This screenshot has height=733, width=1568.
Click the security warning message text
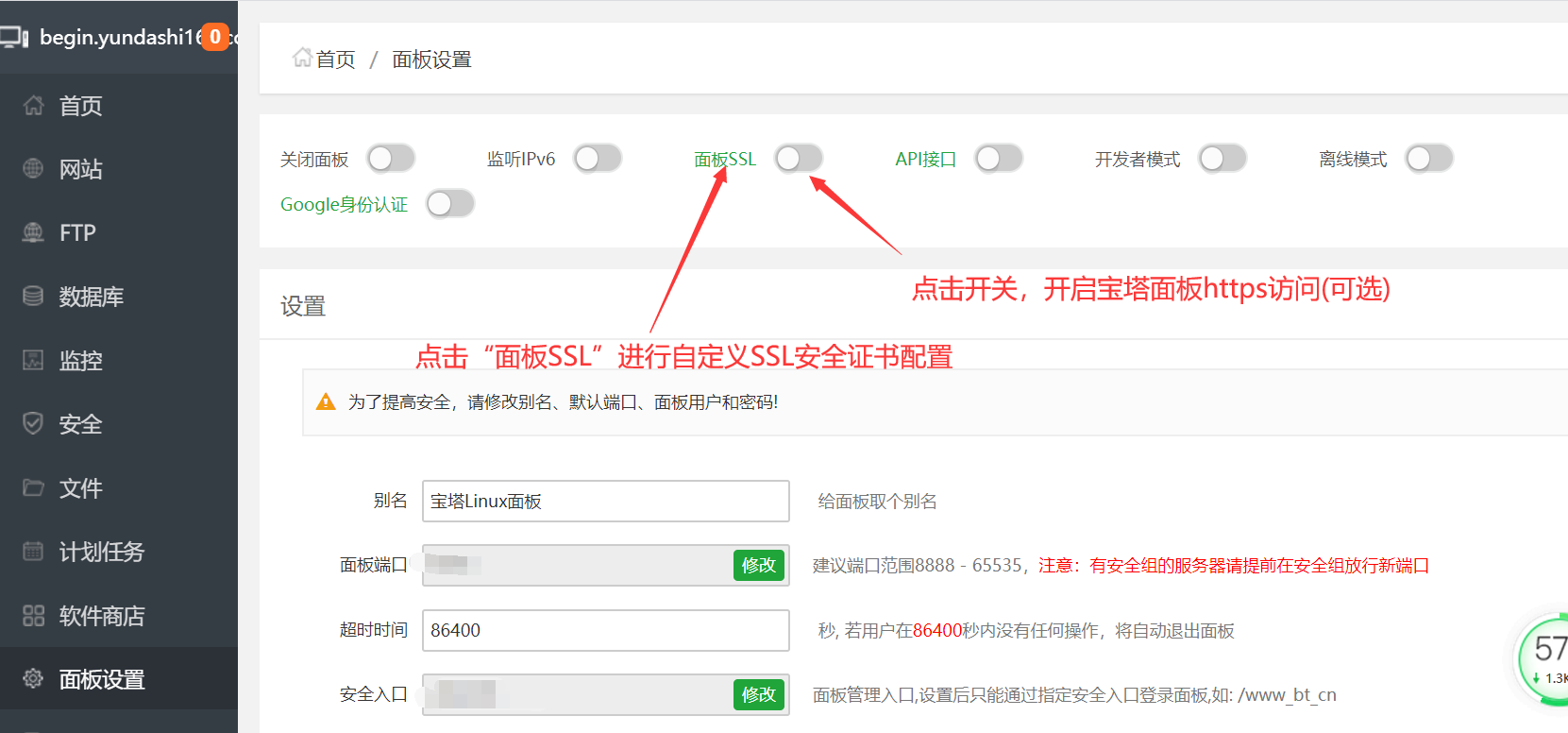(564, 401)
